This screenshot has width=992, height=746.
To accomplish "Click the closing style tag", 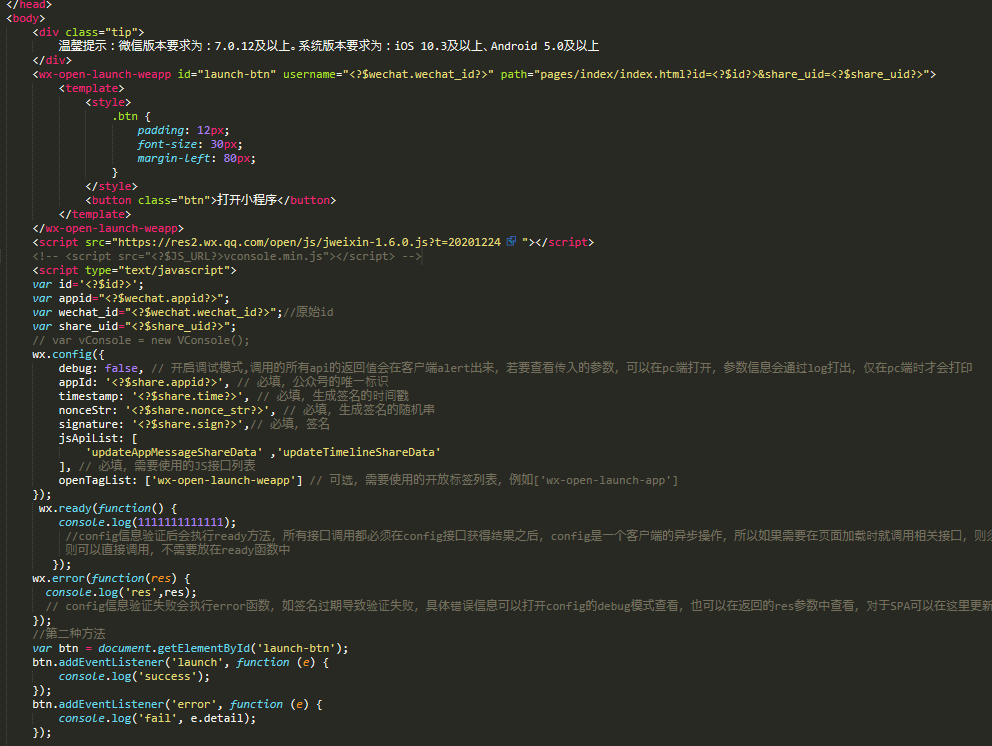I will point(111,186).
